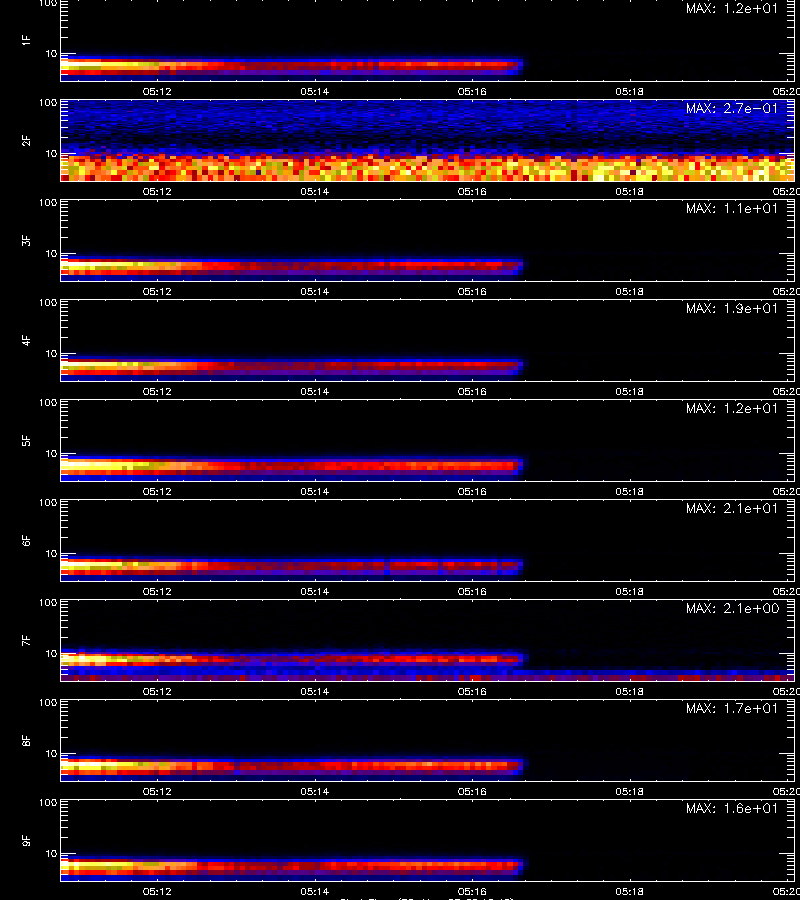Click the 05:14 time label under panel 7F
The image size is (800, 900).
pyautogui.click(x=314, y=692)
